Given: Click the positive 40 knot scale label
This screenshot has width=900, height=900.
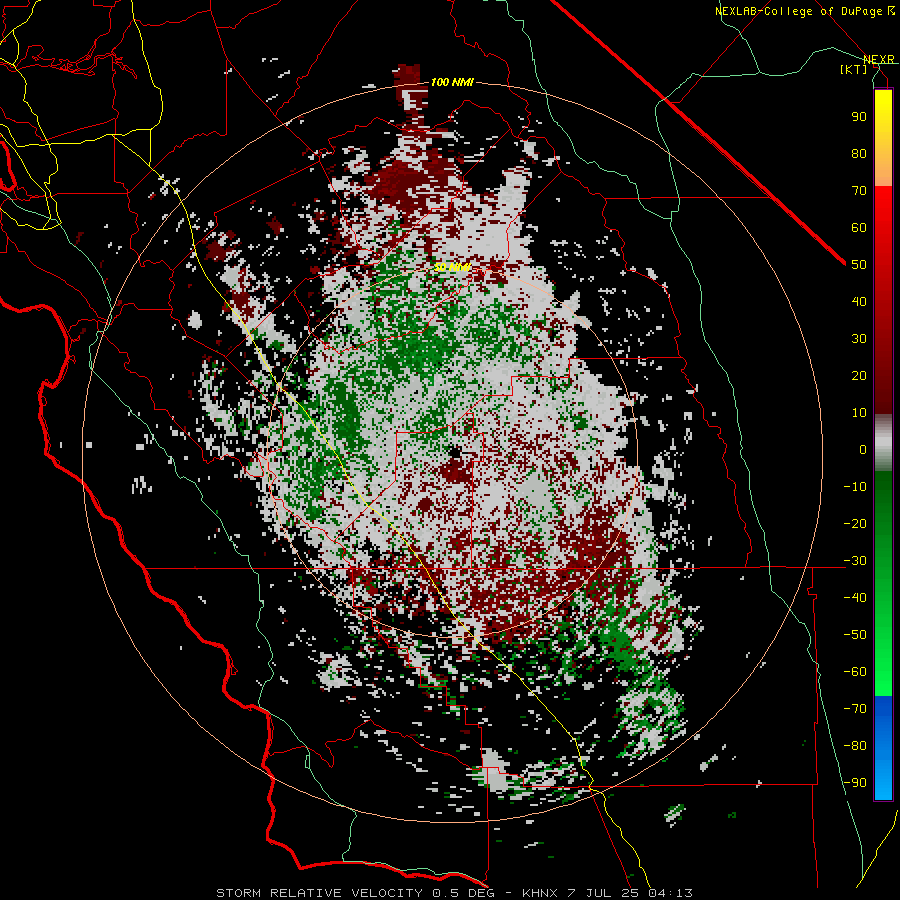Looking at the screenshot, I should [x=859, y=301].
